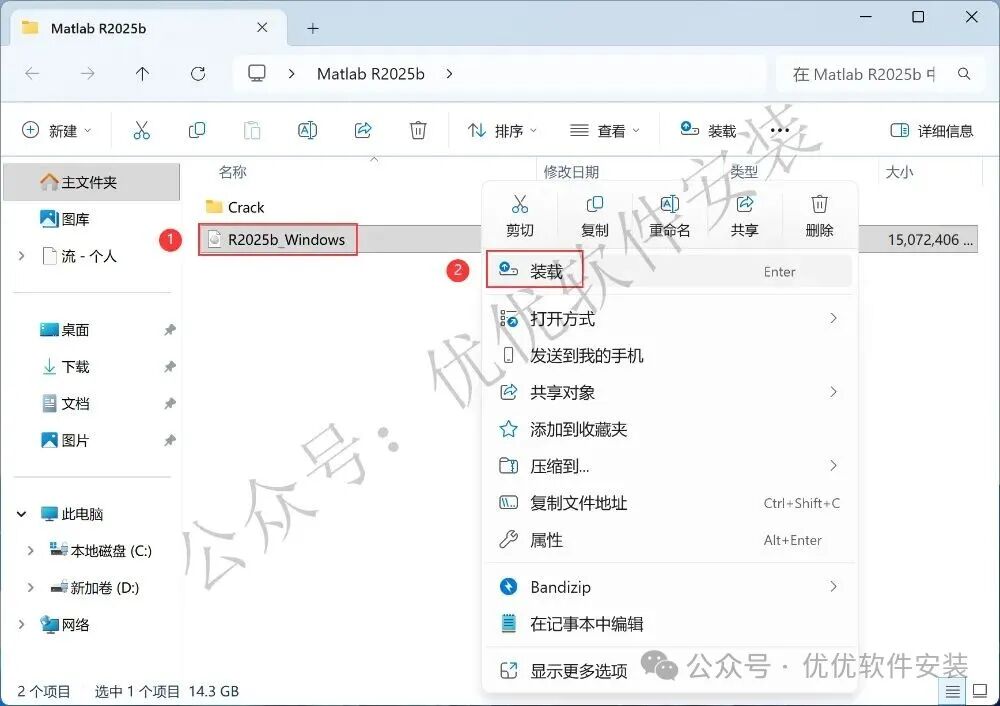
Task: Open 压缩到... submenu
Action: [x=669, y=466]
